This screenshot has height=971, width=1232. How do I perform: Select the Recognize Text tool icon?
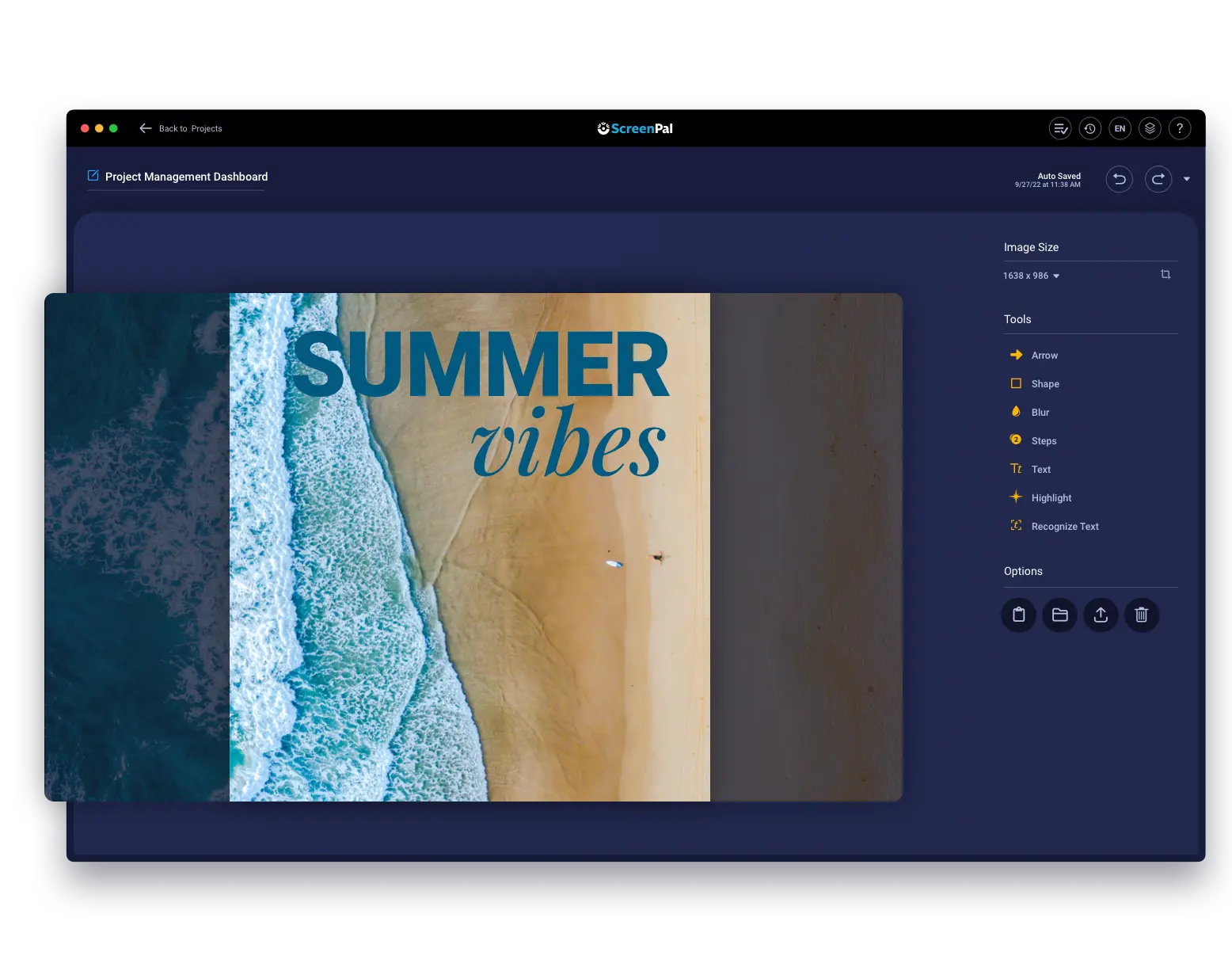pyautogui.click(x=1016, y=525)
